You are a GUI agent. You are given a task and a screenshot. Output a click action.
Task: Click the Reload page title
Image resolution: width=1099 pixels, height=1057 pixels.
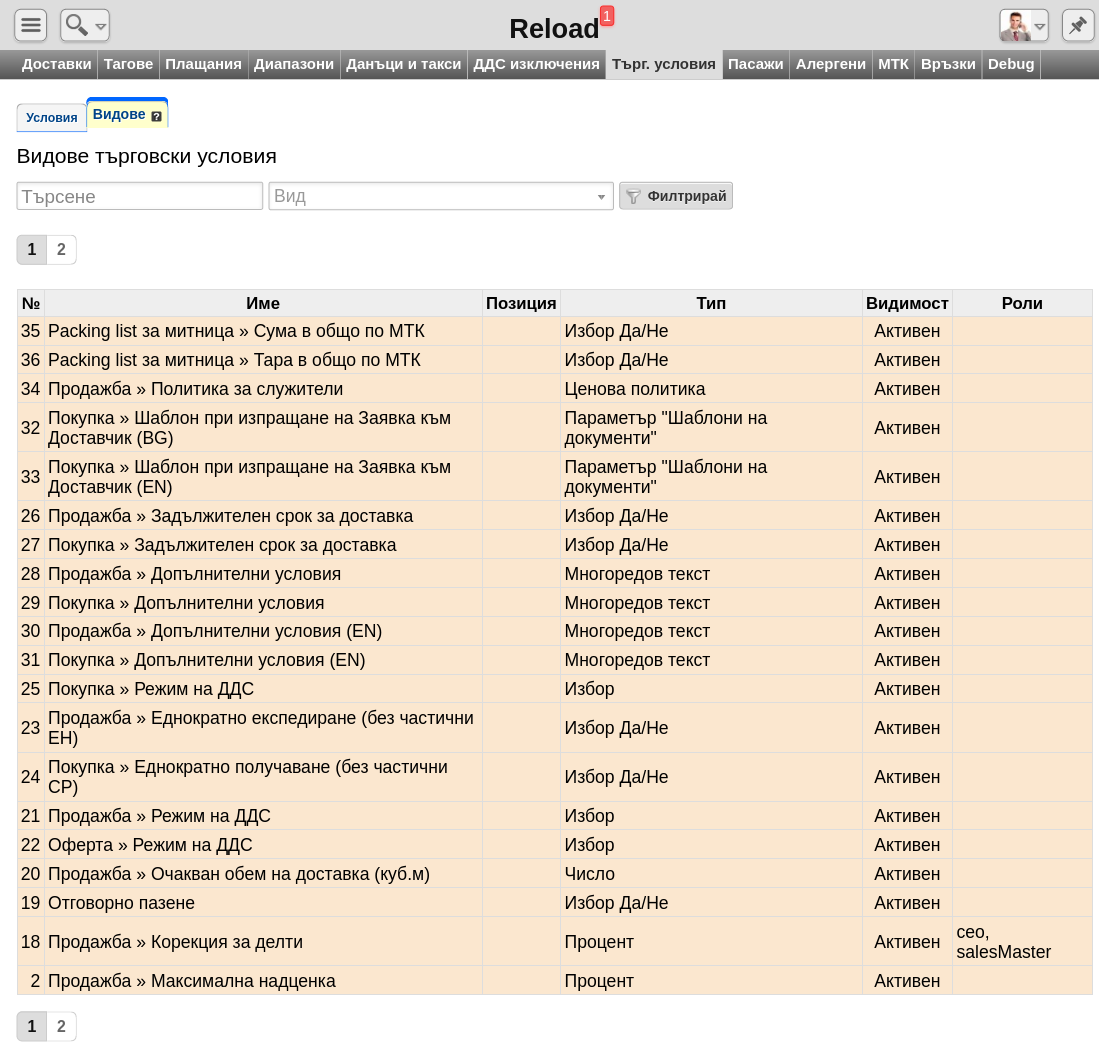(x=554, y=29)
